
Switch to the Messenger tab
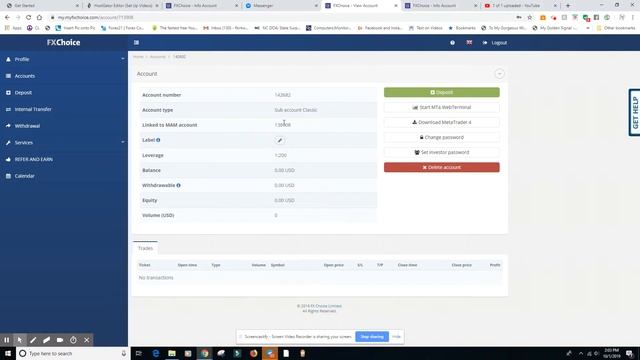click(x=281, y=6)
